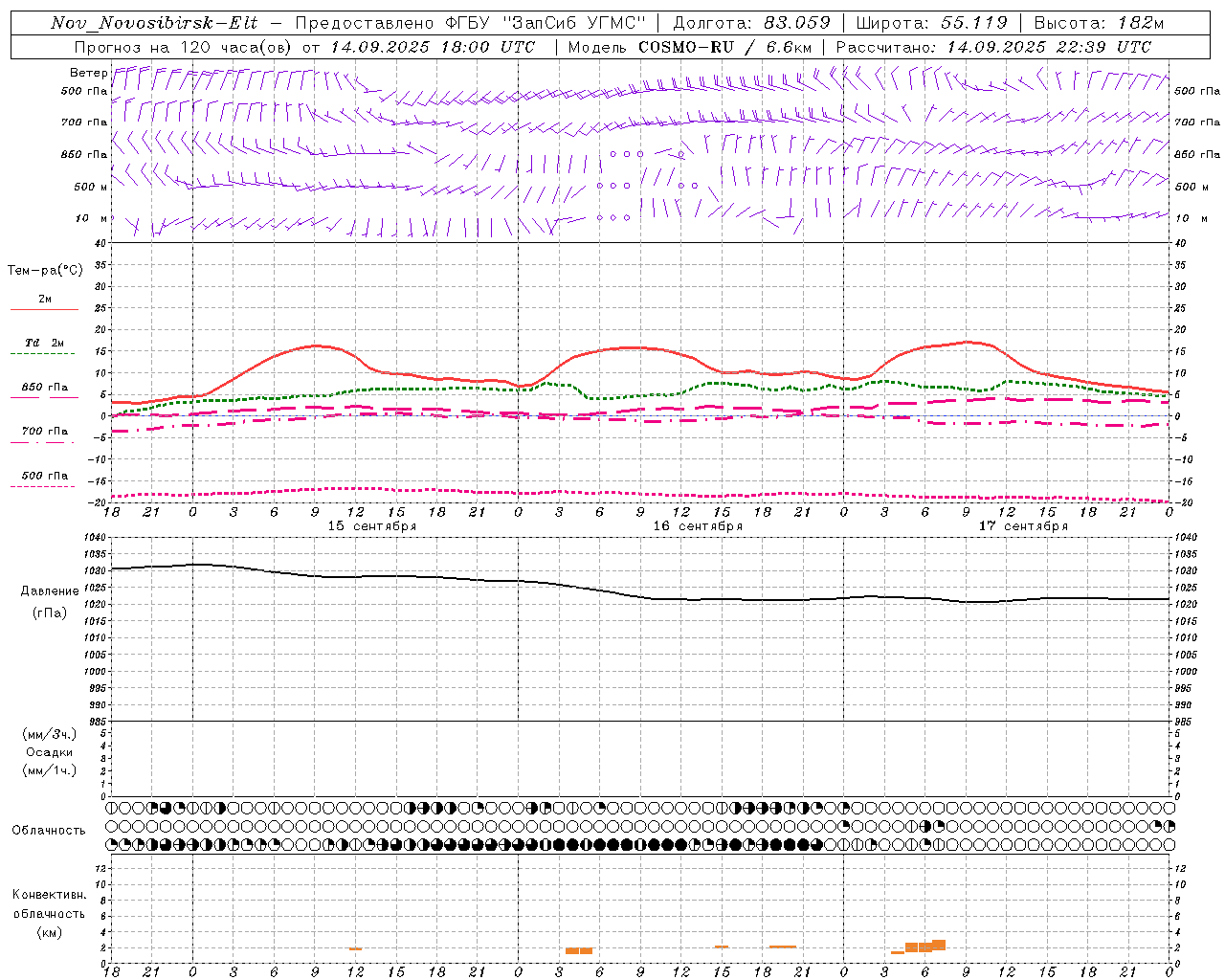This screenshot has width=1225, height=980.
Task: Select the 2м temperature legend label
Action: pos(45,299)
